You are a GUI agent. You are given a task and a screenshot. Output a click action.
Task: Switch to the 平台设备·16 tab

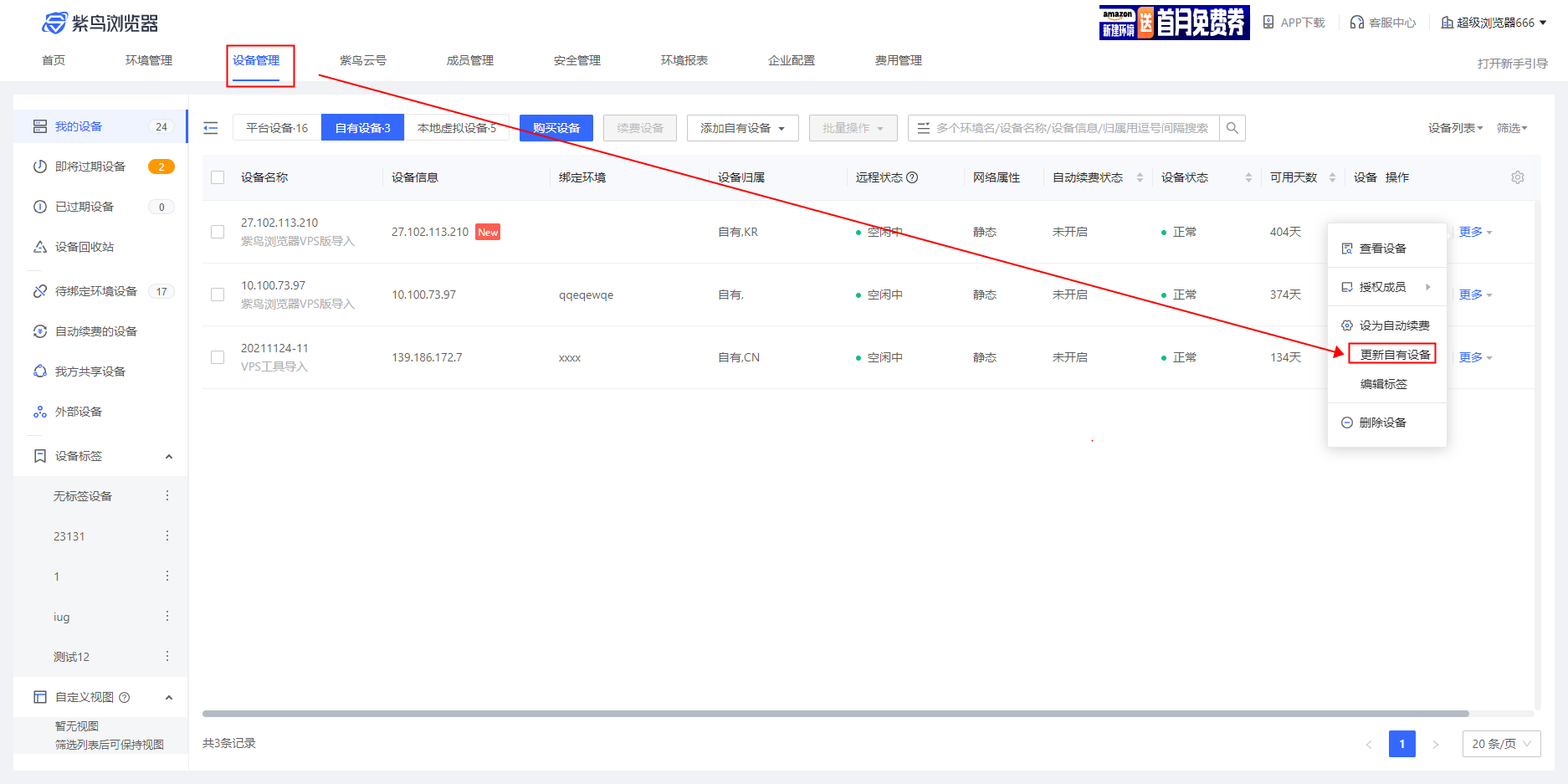[x=276, y=127]
